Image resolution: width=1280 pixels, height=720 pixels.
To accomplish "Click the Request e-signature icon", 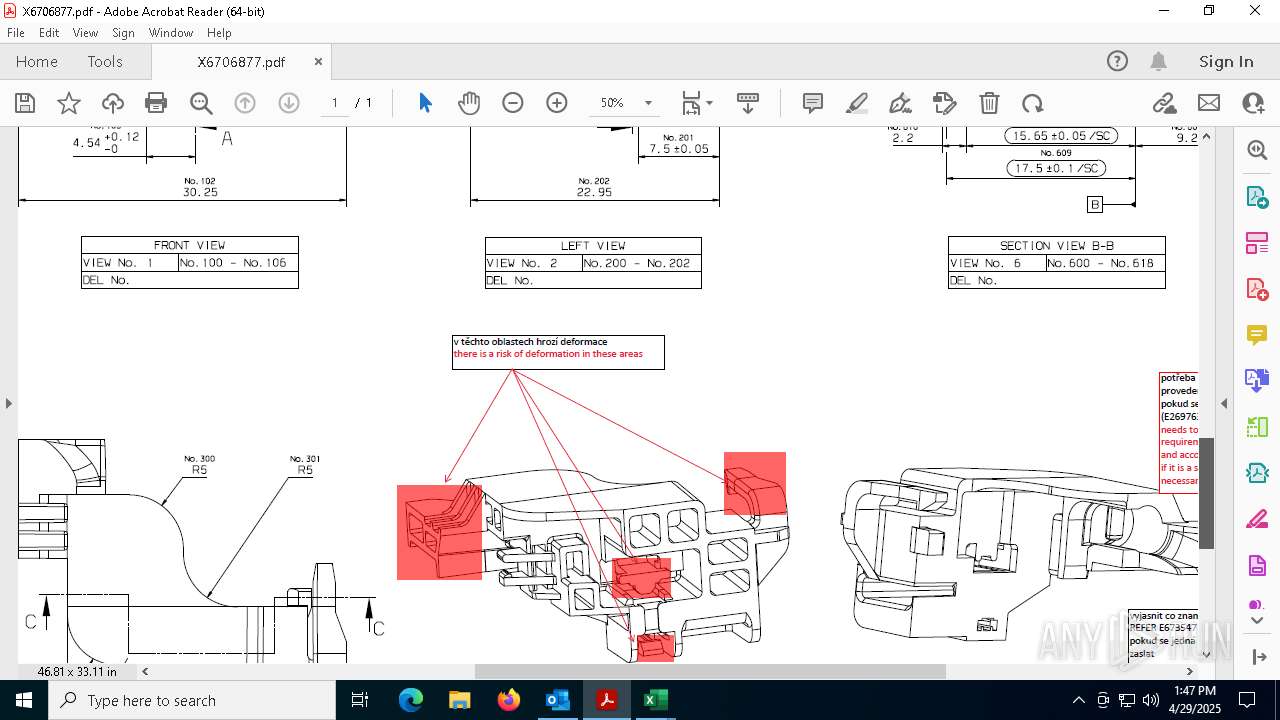I will [944, 103].
